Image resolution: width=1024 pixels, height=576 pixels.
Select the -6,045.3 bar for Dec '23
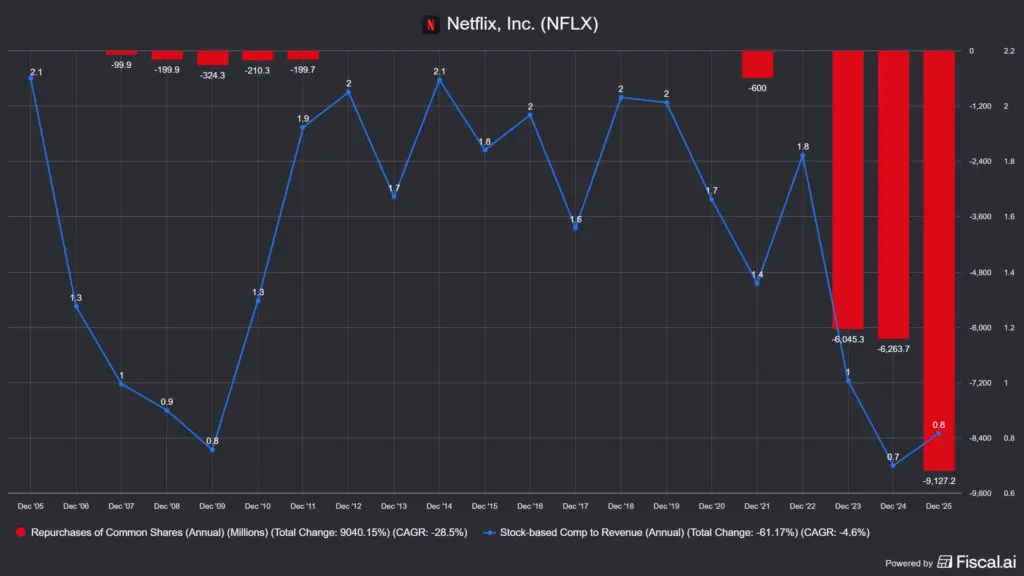coord(848,190)
